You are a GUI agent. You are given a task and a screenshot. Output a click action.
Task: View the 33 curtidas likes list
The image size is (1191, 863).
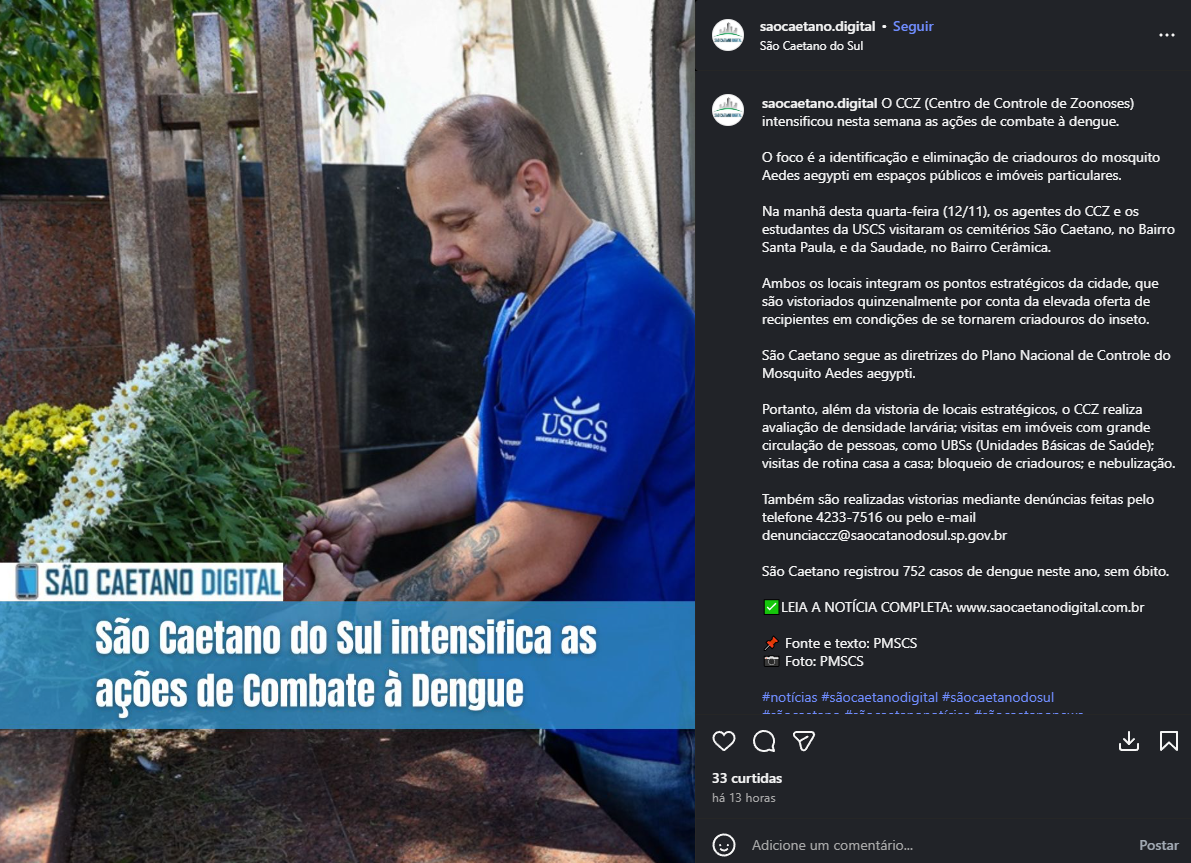click(x=747, y=778)
